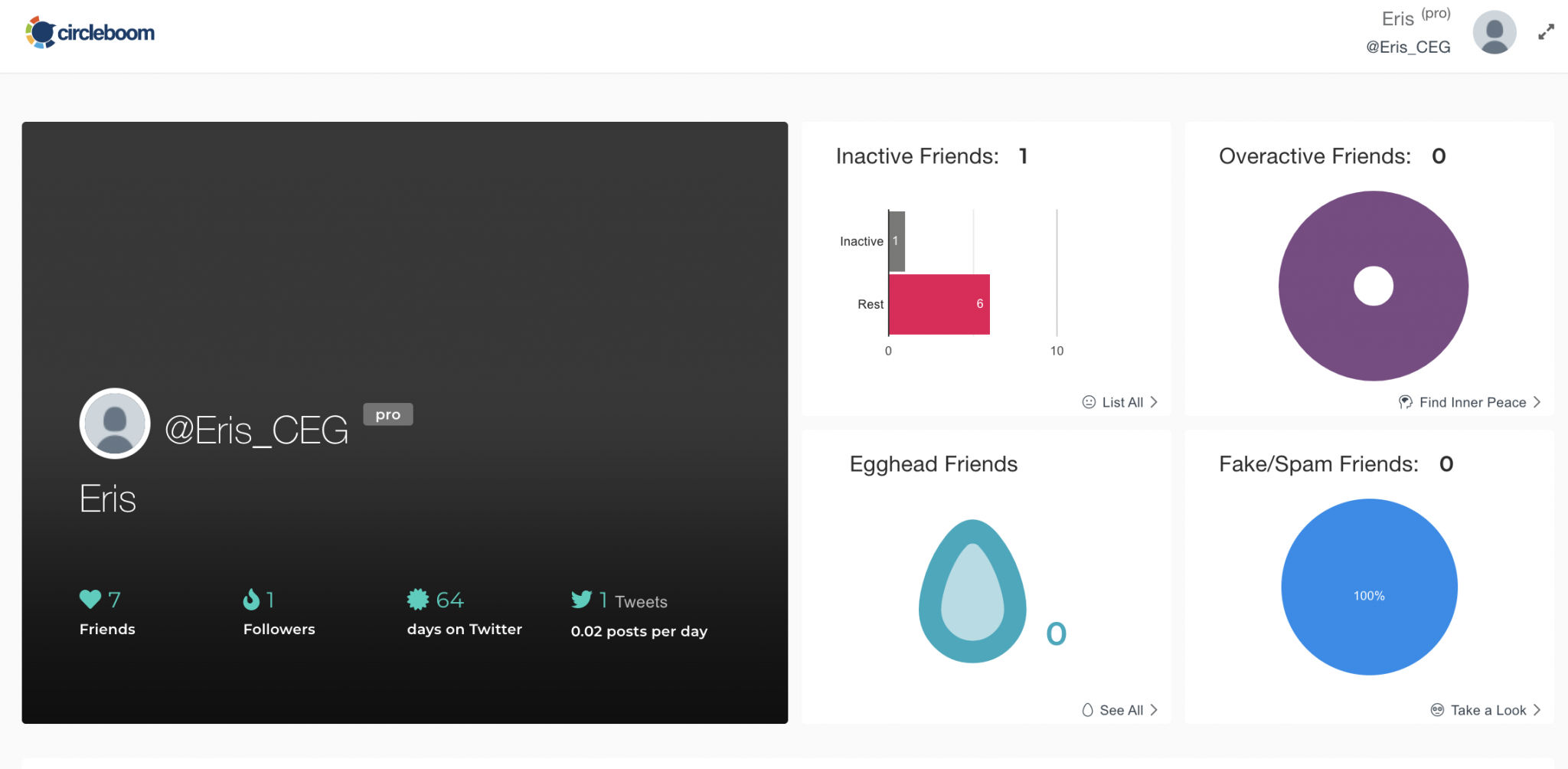The width and height of the screenshot is (1568, 769).
Task: Open the Take a Look link
Action: tap(1488, 710)
